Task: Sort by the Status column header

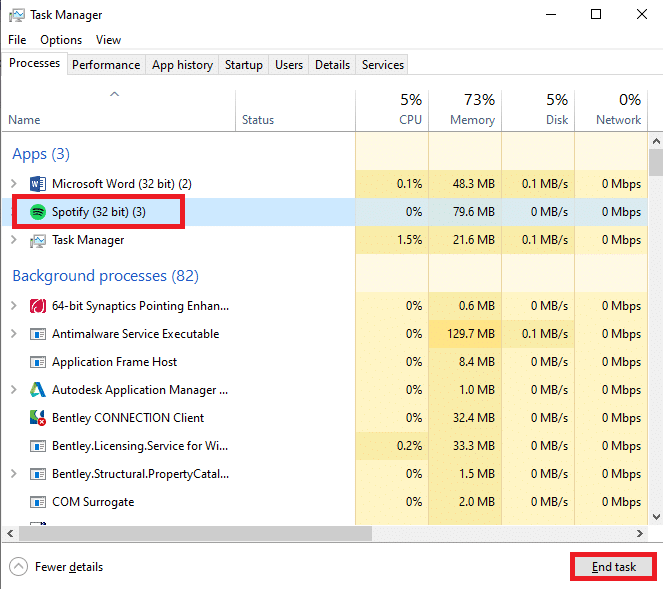Action: [x=295, y=110]
